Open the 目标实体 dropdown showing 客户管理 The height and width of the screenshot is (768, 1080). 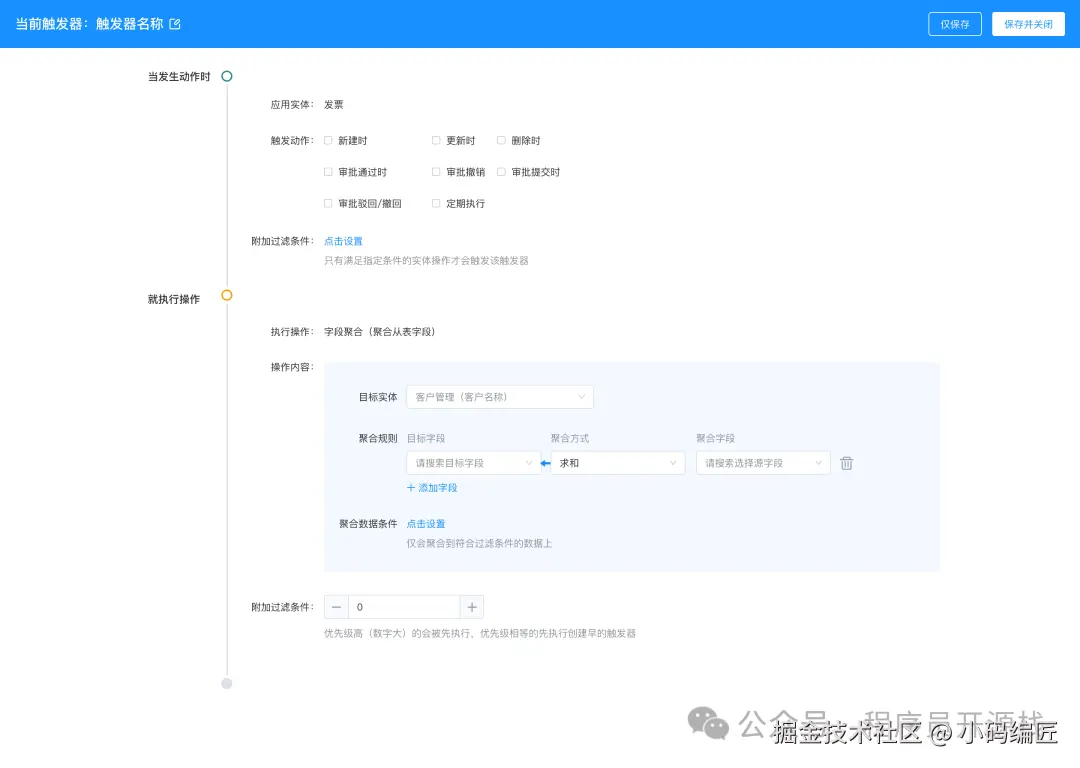(x=500, y=397)
